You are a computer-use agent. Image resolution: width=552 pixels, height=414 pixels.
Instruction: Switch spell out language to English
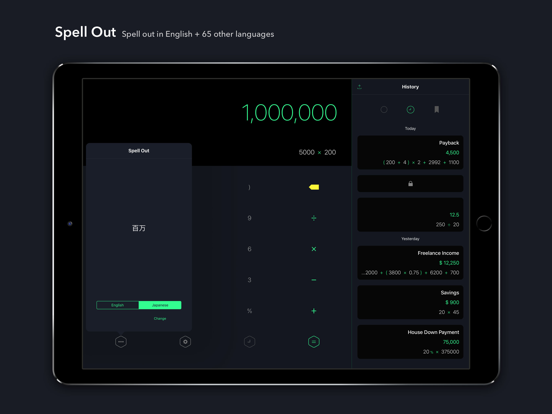coord(118,305)
